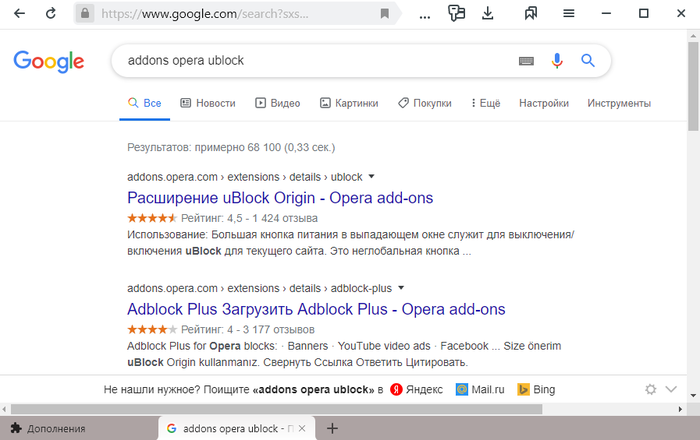700x440 pixels.
Task: Click the Google voice search microphone
Action: click(557, 60)
